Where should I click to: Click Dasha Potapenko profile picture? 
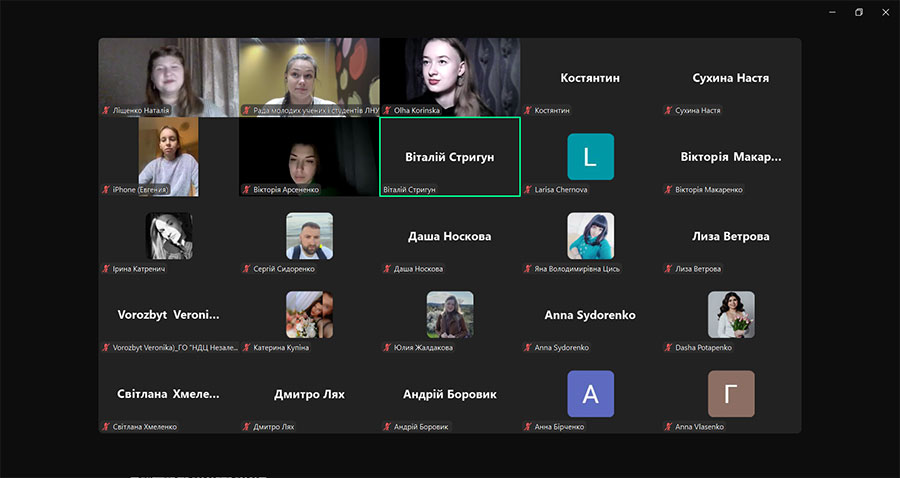(731, 314)
